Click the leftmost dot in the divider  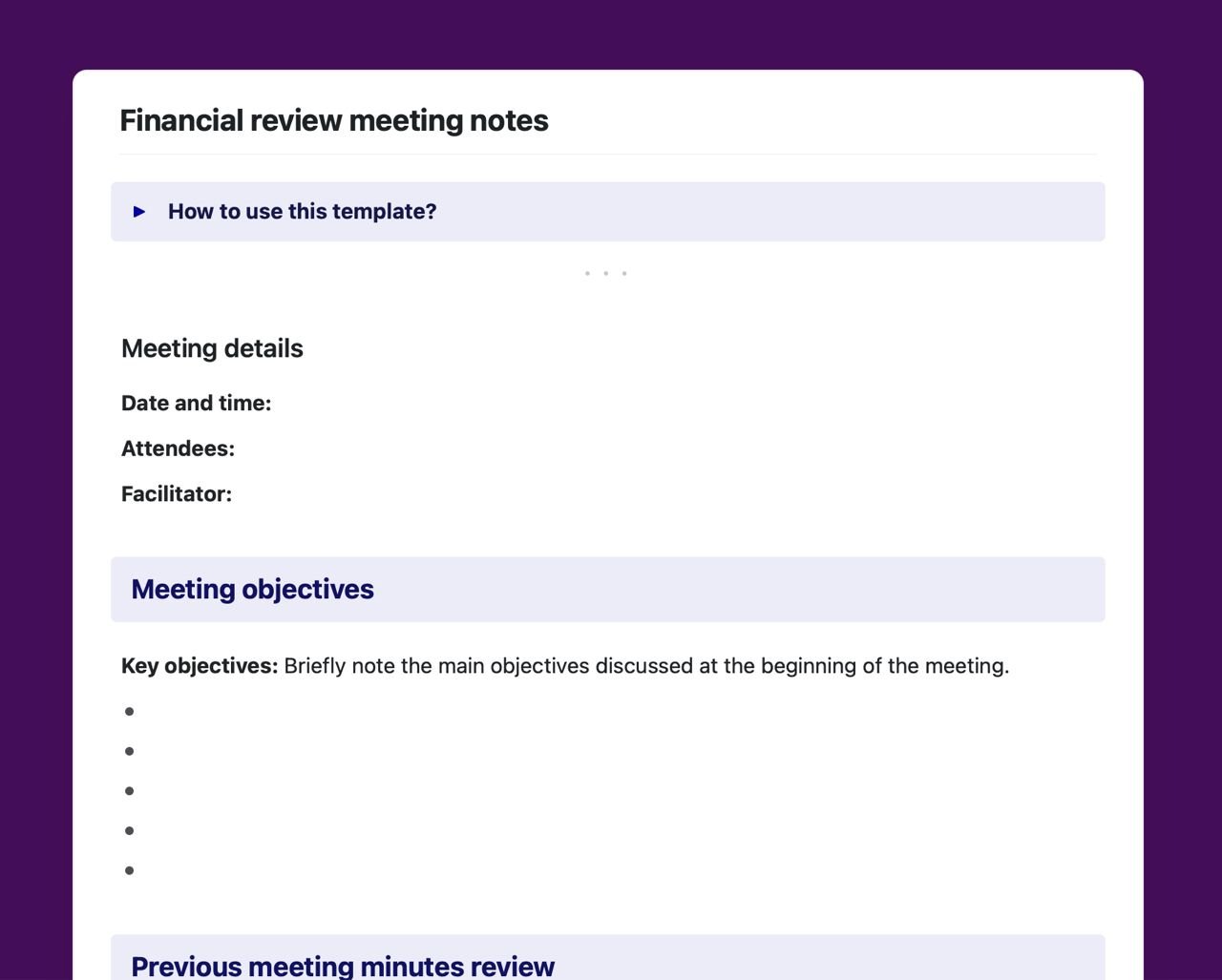(587, 273)
